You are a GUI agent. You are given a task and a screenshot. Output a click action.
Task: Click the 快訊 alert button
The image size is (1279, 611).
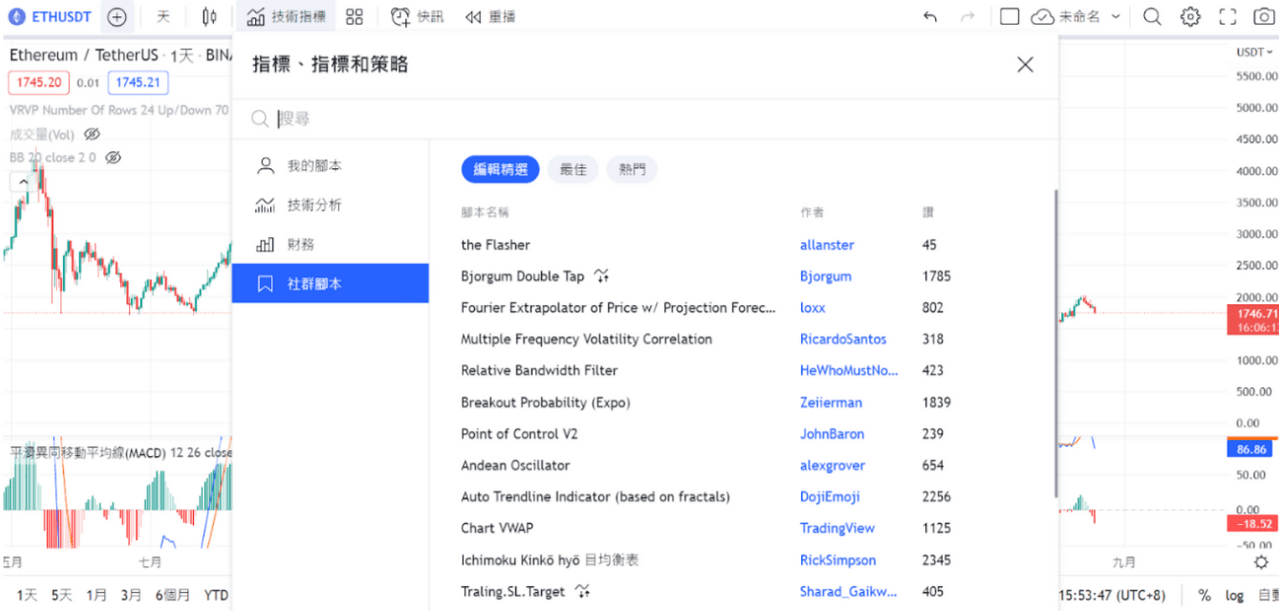click(x=417, y=17)
